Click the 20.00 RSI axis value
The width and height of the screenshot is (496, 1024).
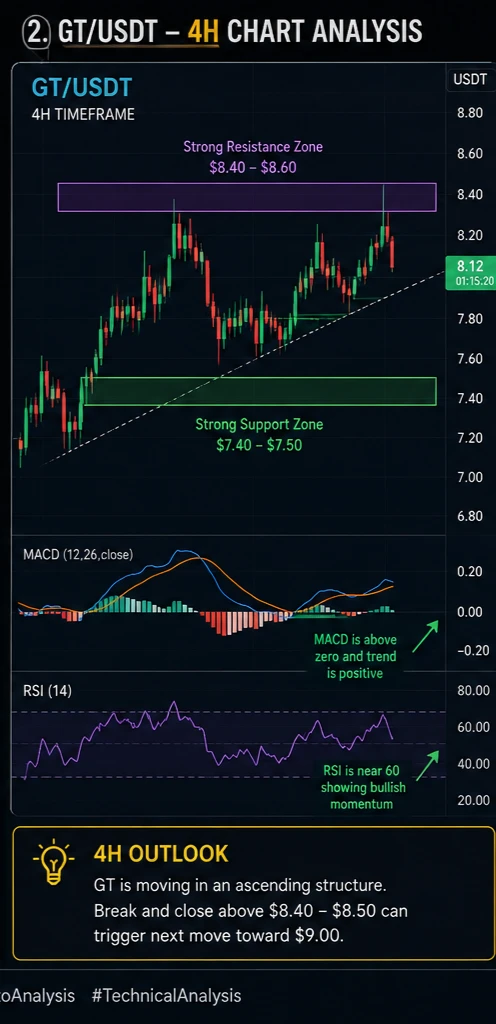point(474,800)
